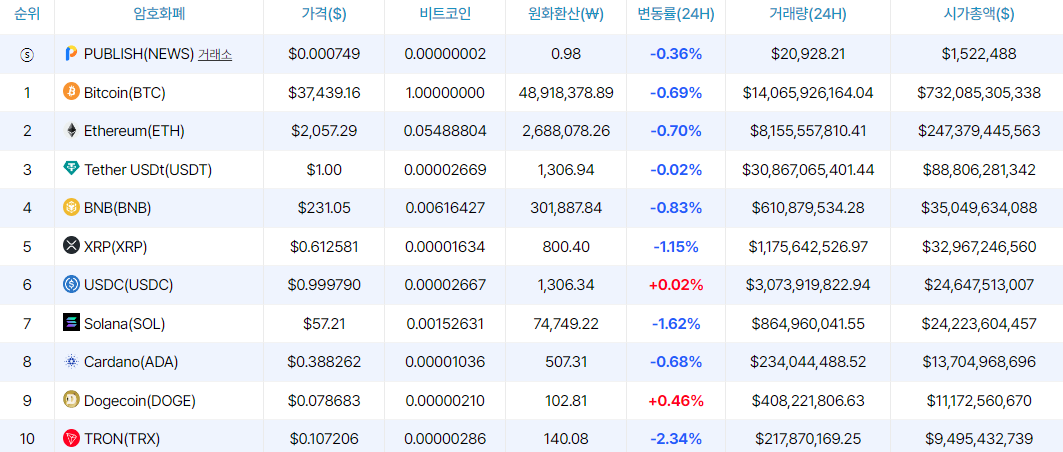
Task: Click the Solana logo icon
Action: click(x=71, y=323)
